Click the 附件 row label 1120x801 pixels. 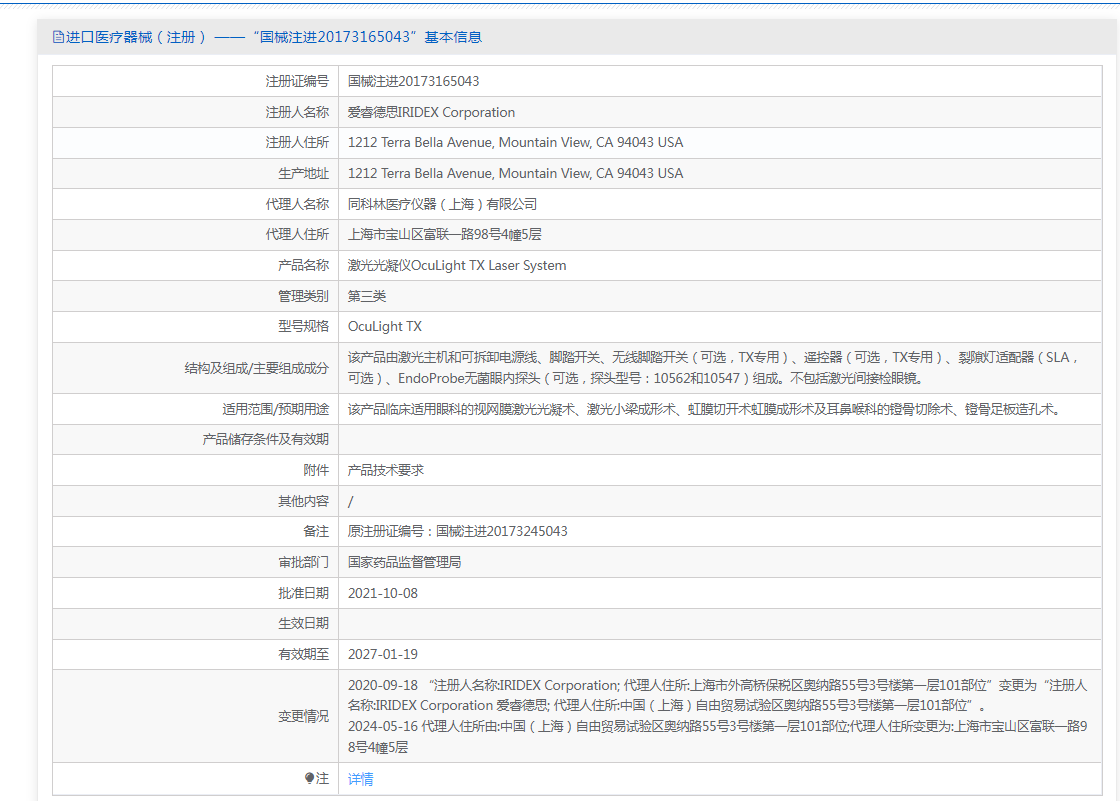[x=316, y=470]
